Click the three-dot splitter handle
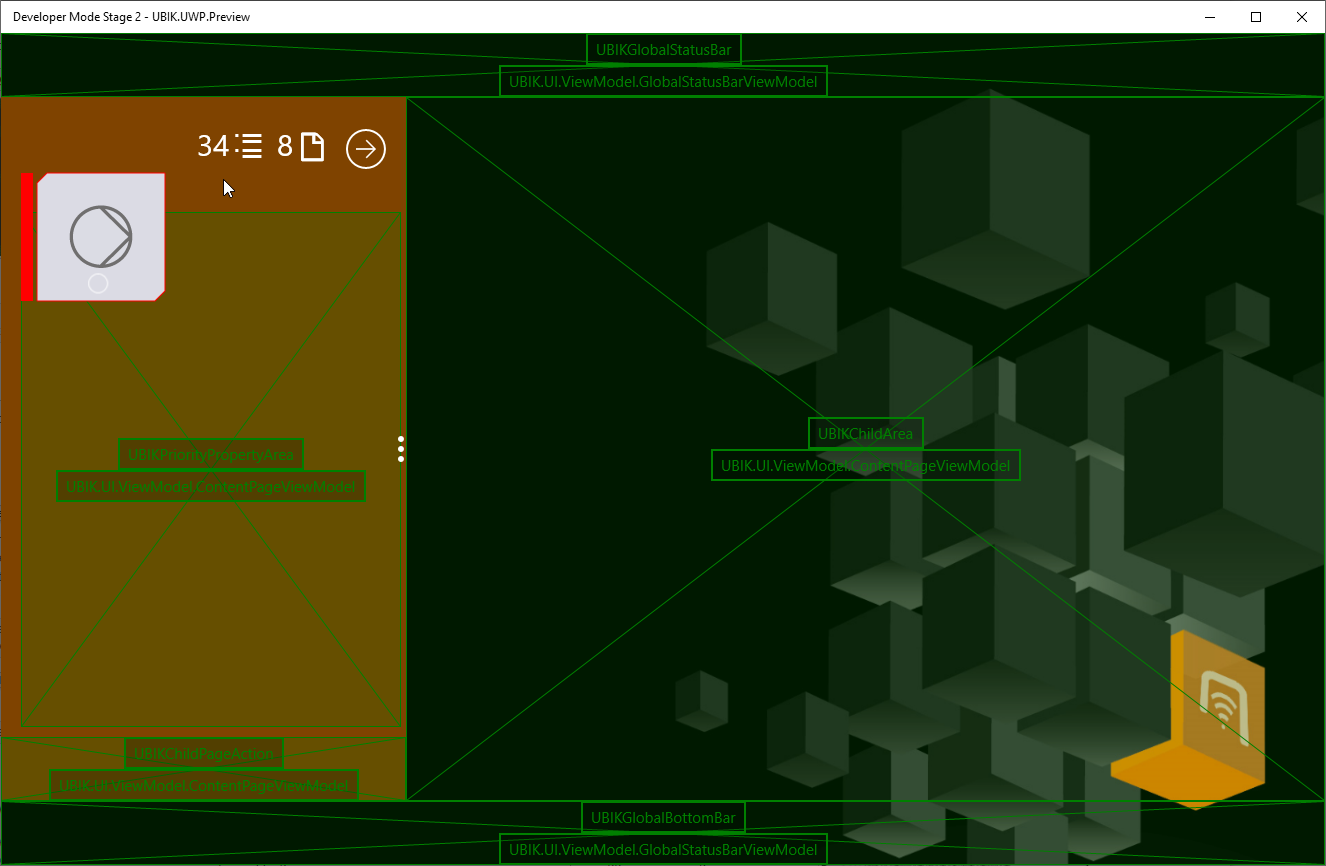Screen dimensions: 1326x866 coord(401,448)
